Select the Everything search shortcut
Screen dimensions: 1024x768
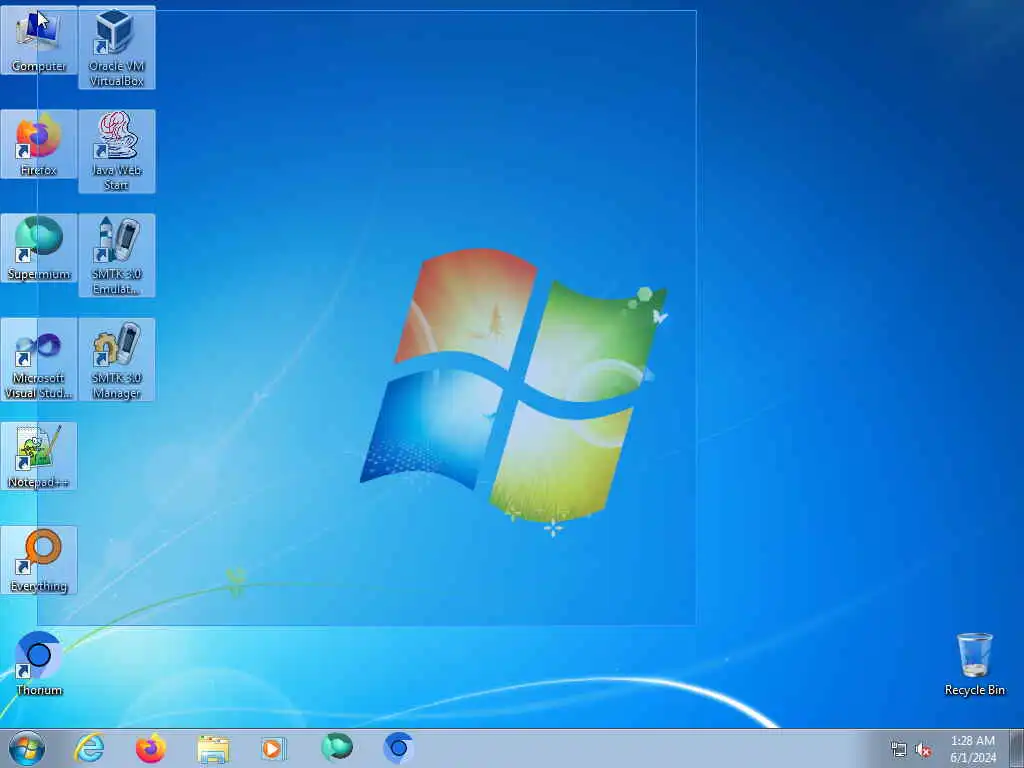[39, 560]
